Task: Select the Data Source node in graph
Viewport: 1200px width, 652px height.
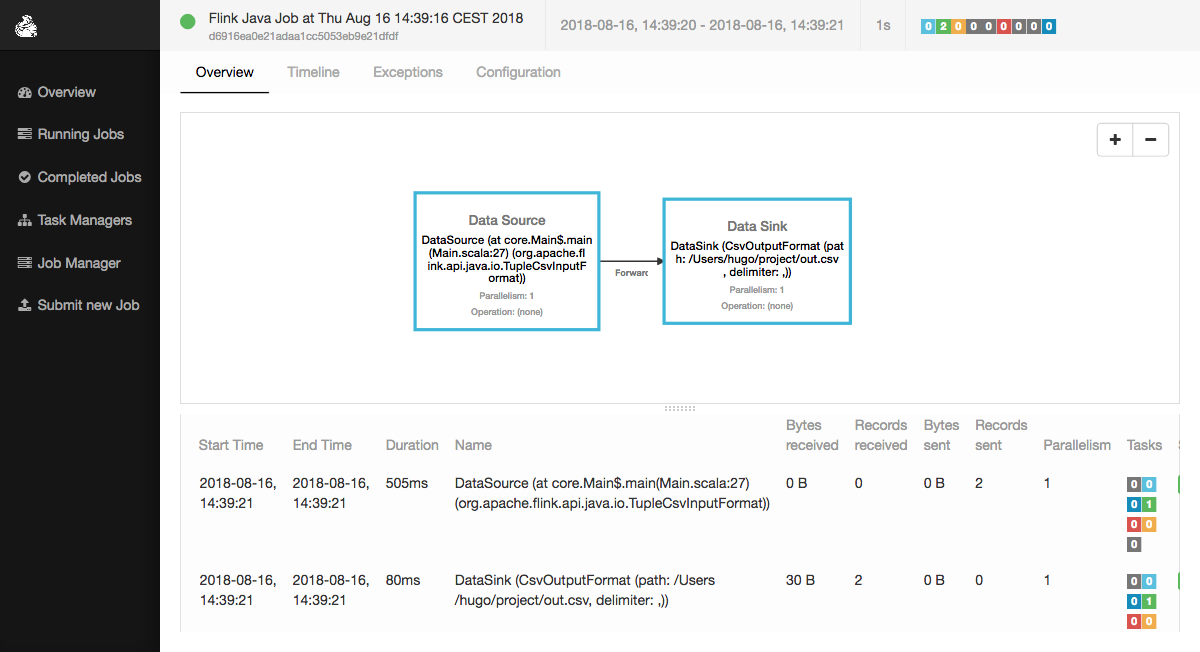Action: tap(507, 261)
